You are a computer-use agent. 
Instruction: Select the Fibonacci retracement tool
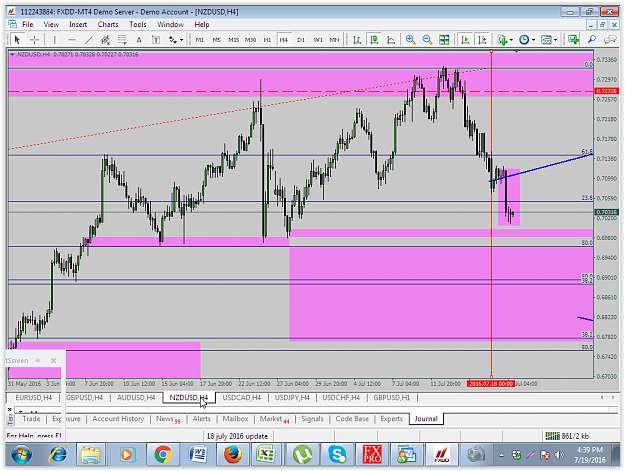(122, 39)
